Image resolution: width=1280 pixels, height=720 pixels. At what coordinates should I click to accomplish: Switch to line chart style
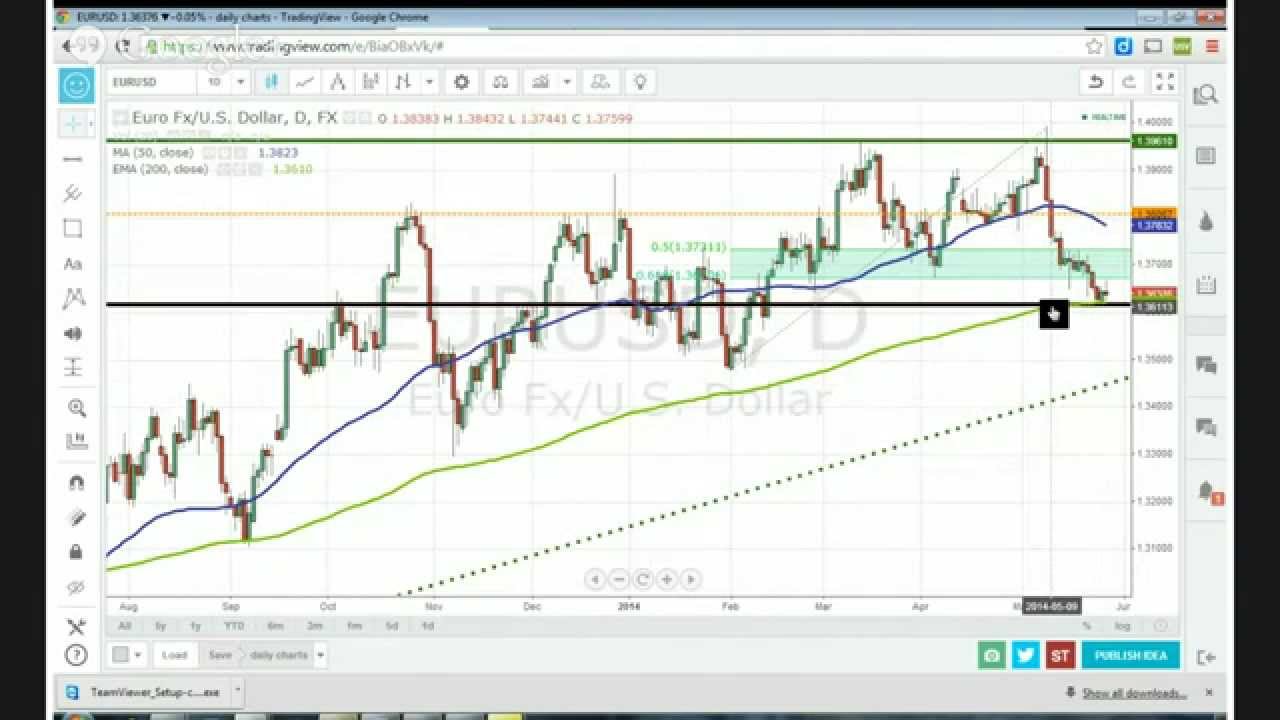(305, 82)
